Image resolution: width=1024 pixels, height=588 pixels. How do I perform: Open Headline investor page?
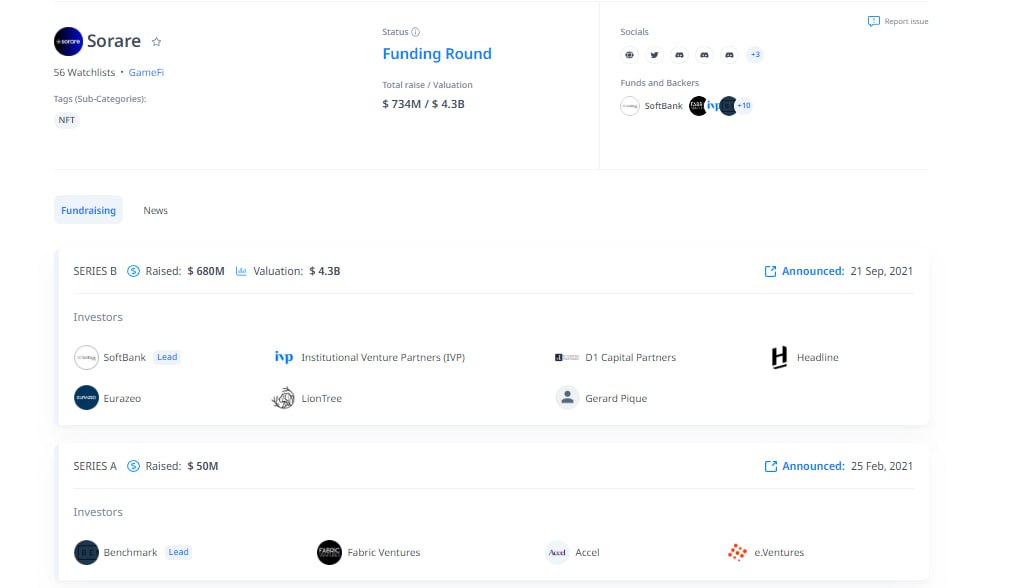coord(818,357)
